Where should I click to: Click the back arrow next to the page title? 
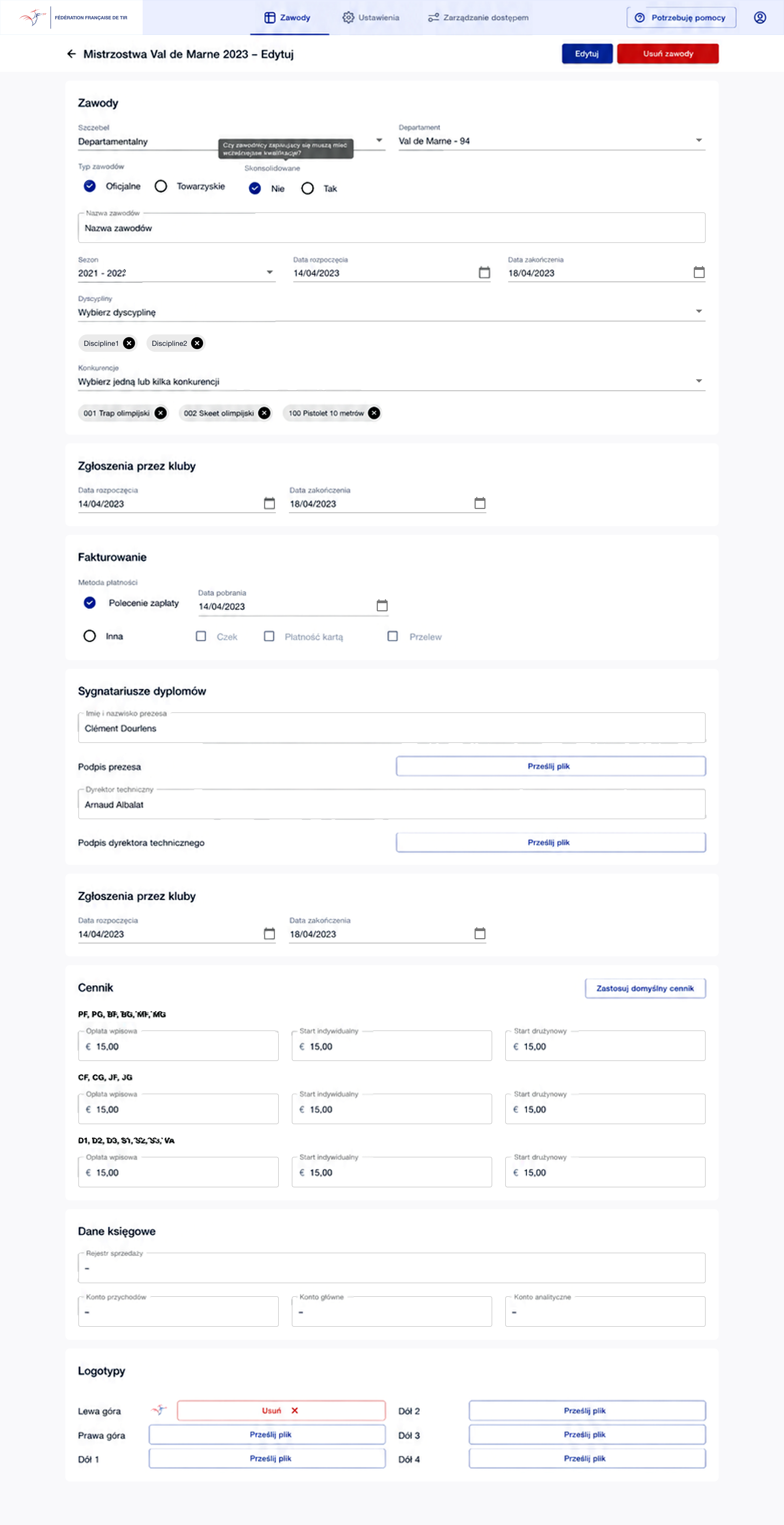(72, 54)
